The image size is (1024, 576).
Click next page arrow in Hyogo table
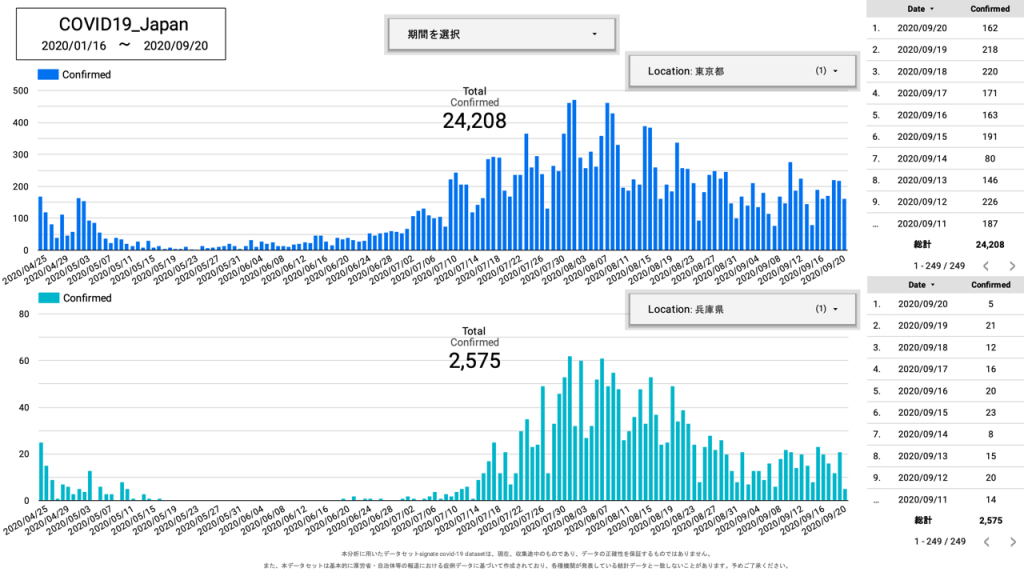(1012, 541)
